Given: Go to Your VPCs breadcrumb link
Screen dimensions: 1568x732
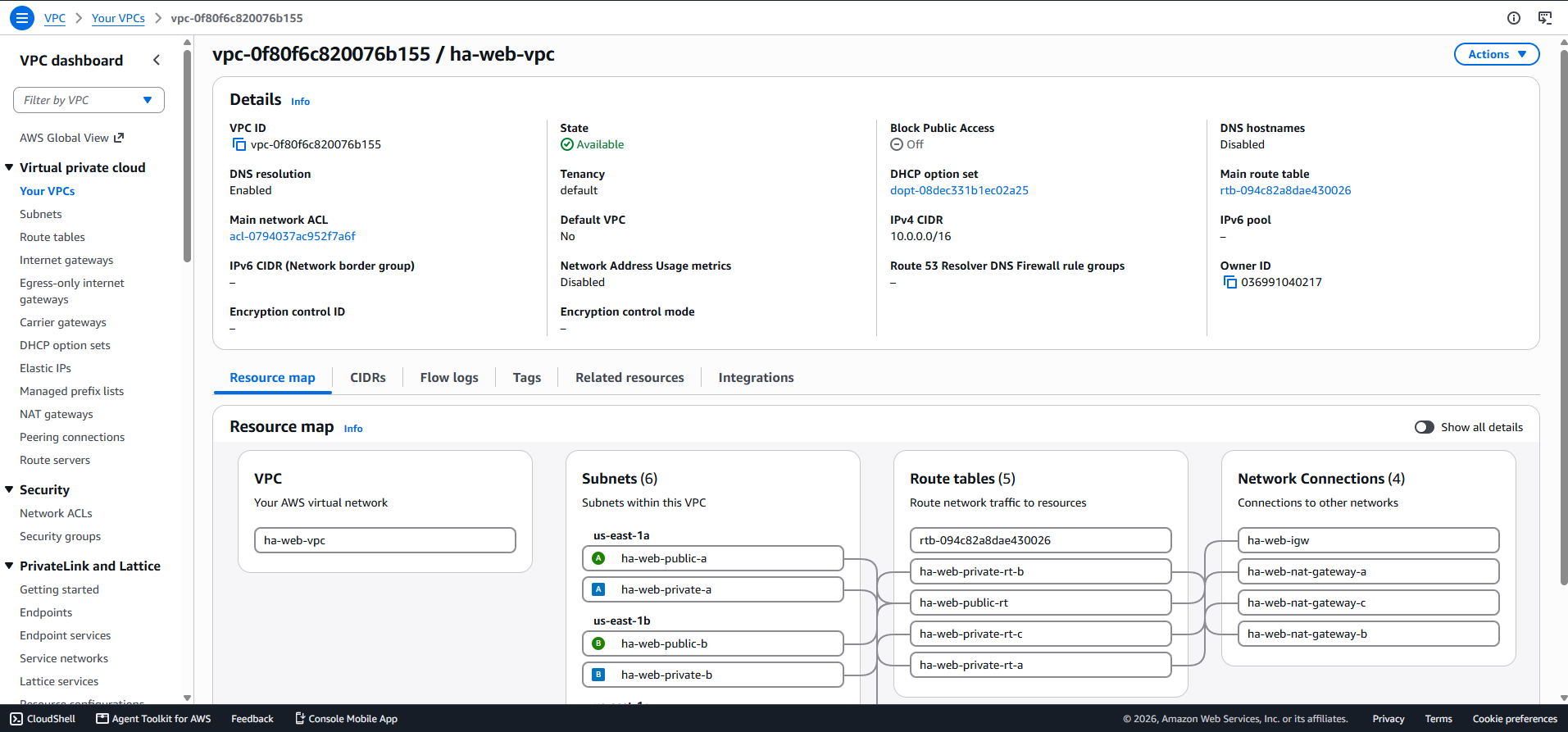Looking at the screenshot, I should click(x=118, y=18).
